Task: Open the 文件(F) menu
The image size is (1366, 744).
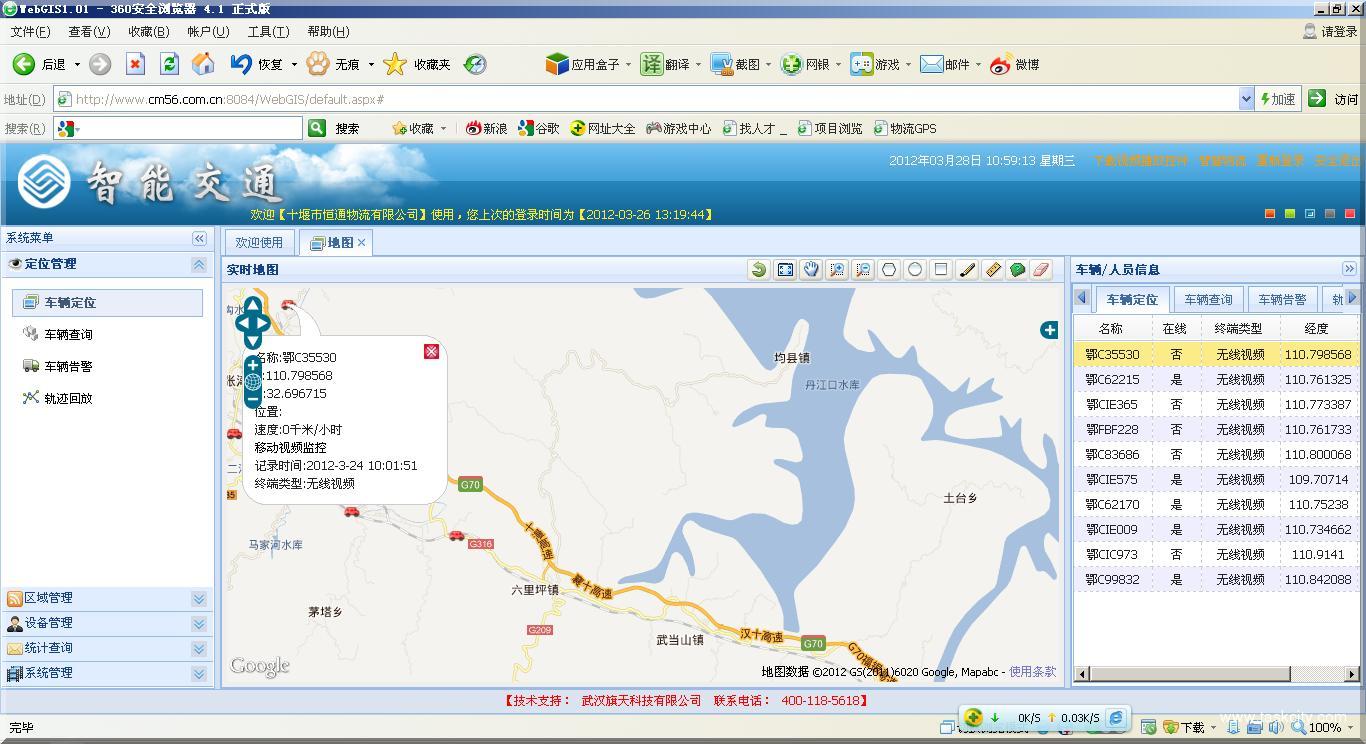Action: [x=30, y=32]
